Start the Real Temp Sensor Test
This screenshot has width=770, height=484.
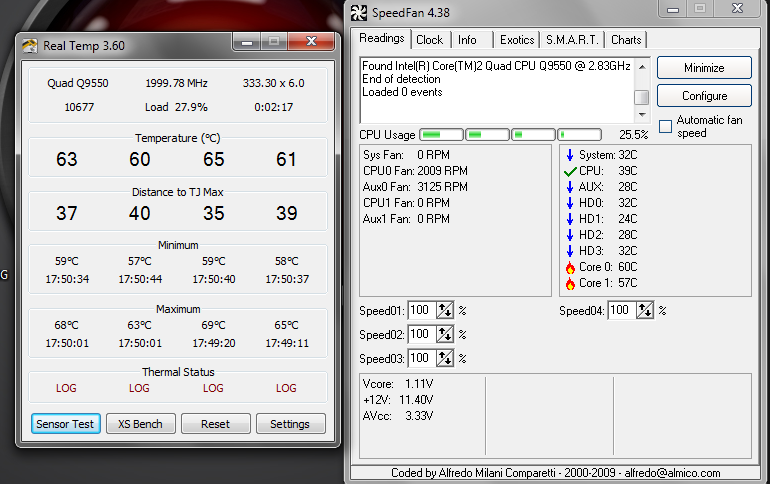pyautogui.click(x=65, y=424)
